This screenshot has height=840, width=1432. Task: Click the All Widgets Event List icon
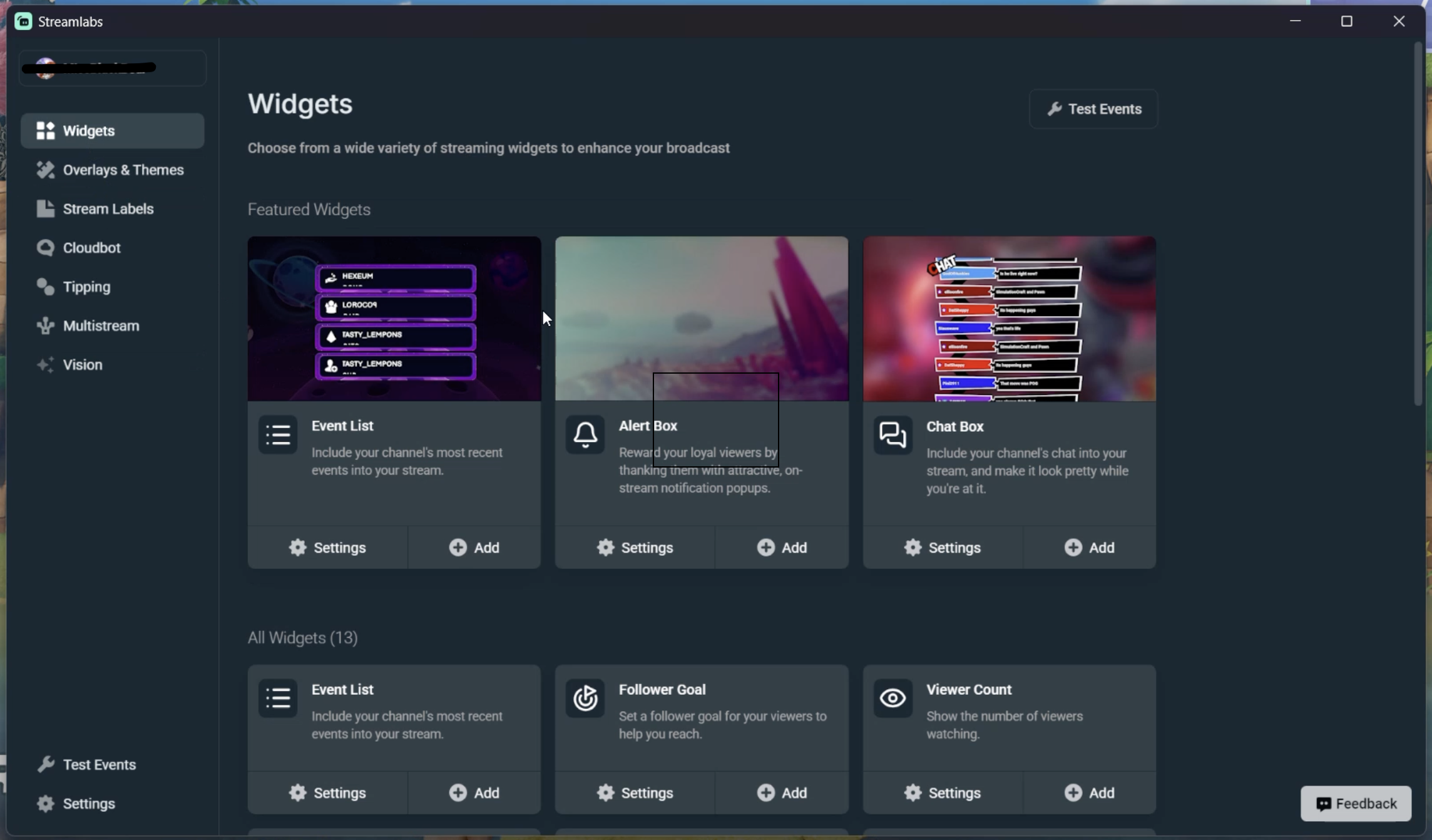pos(278,698)
